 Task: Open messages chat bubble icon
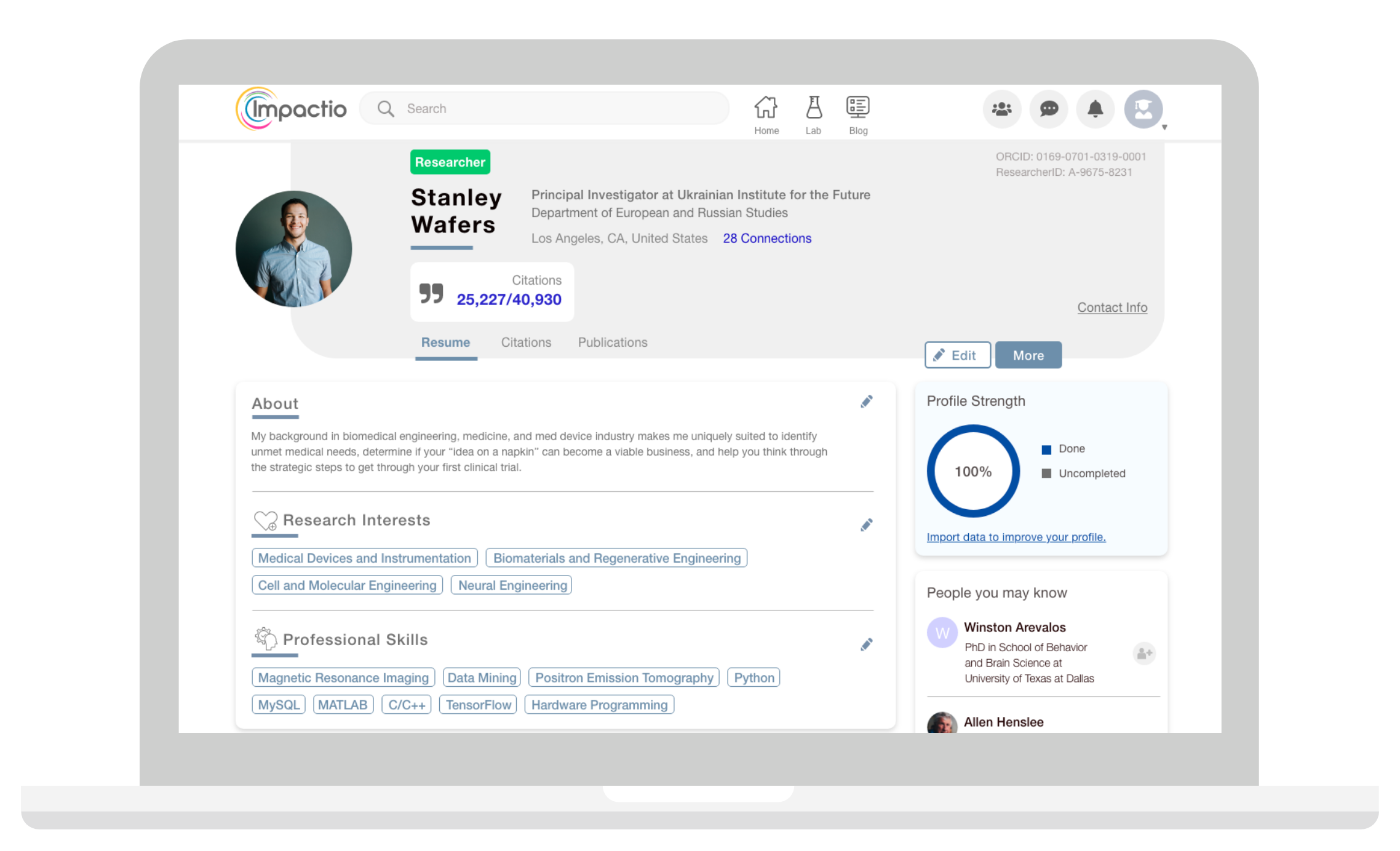[1049, 109]
